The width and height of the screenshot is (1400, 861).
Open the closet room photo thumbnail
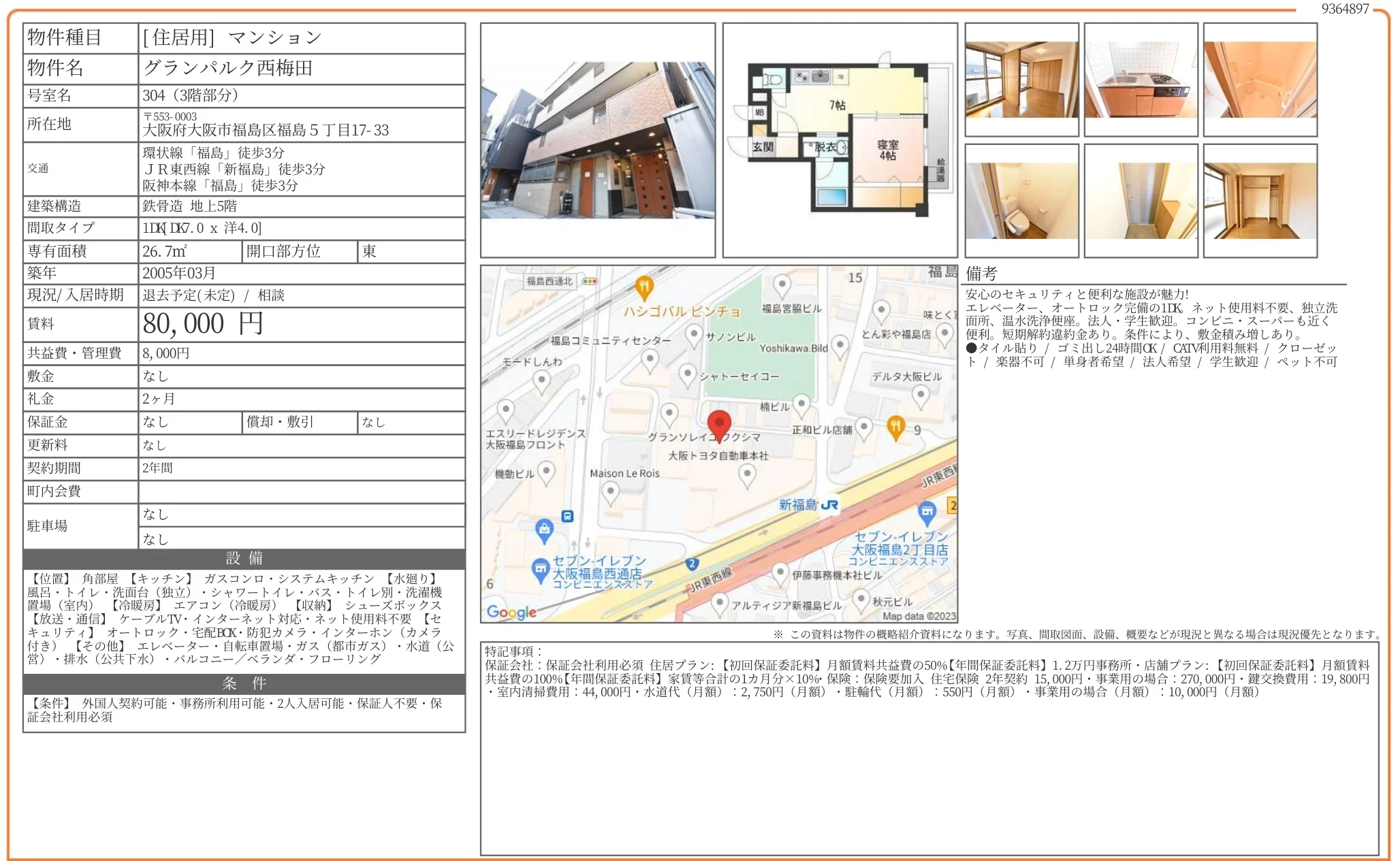1260,201
